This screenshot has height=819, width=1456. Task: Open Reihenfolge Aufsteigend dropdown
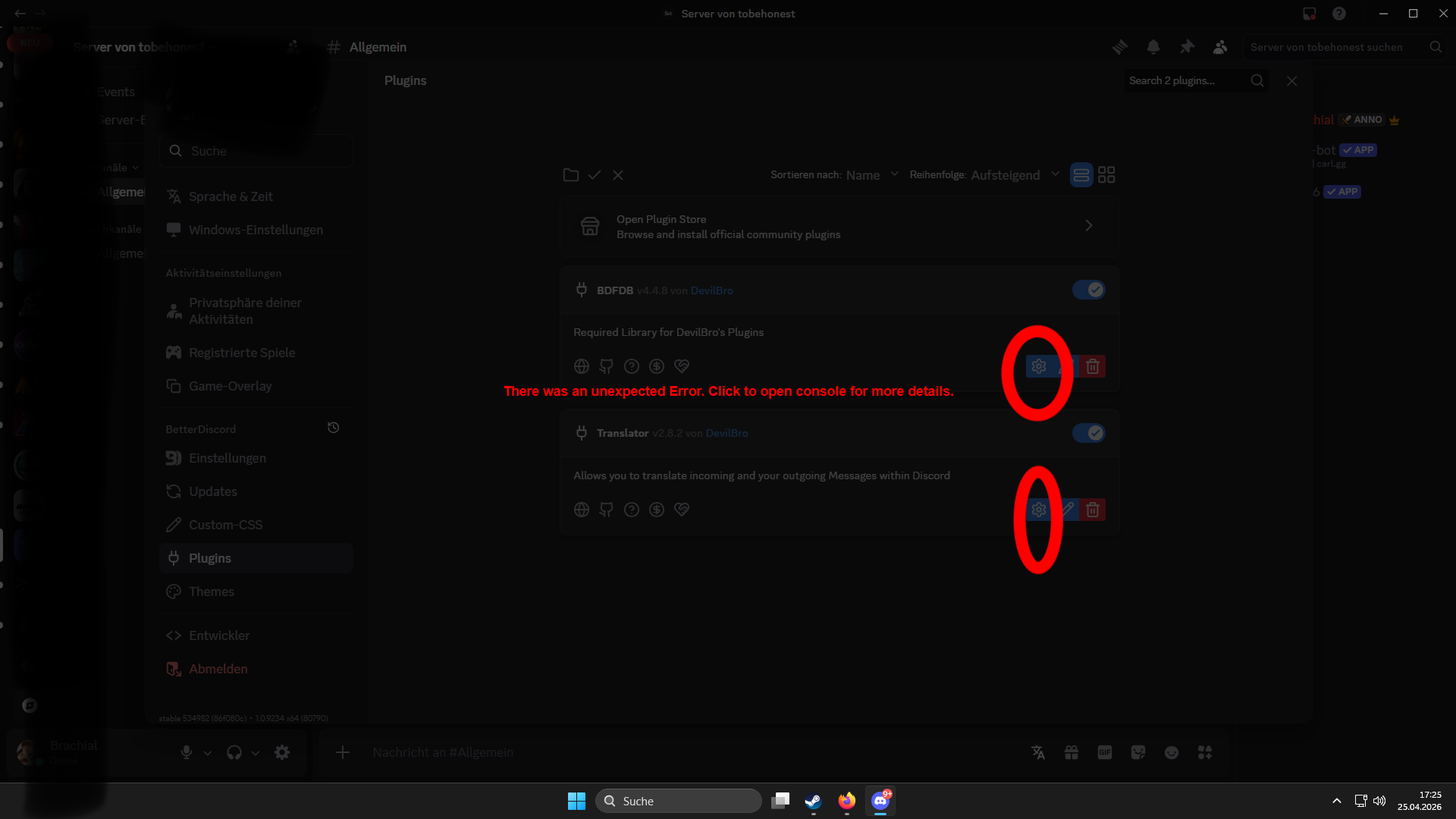point(1015,175)
